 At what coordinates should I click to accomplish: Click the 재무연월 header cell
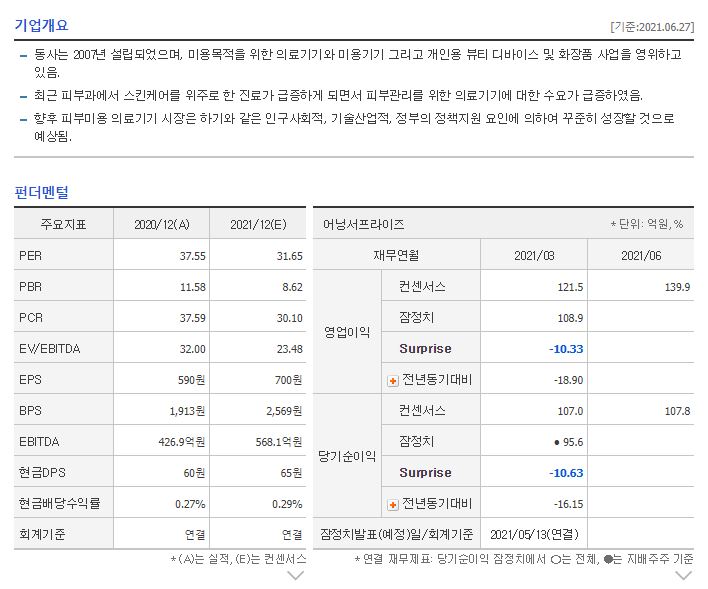pos(396,256)
